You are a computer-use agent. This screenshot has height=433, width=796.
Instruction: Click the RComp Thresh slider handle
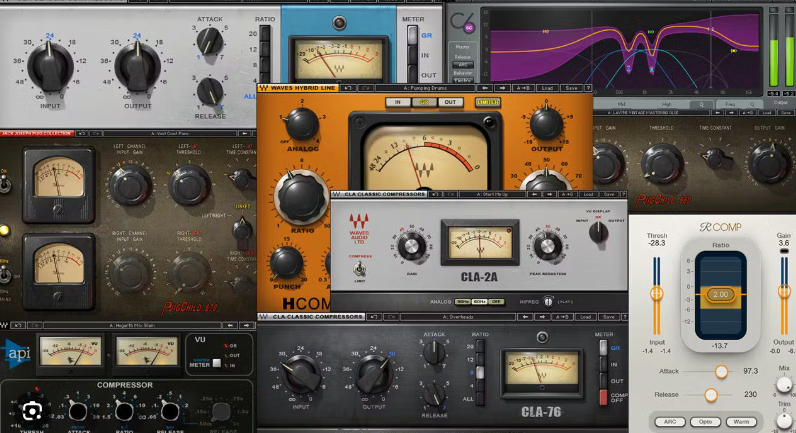point(656,293)
